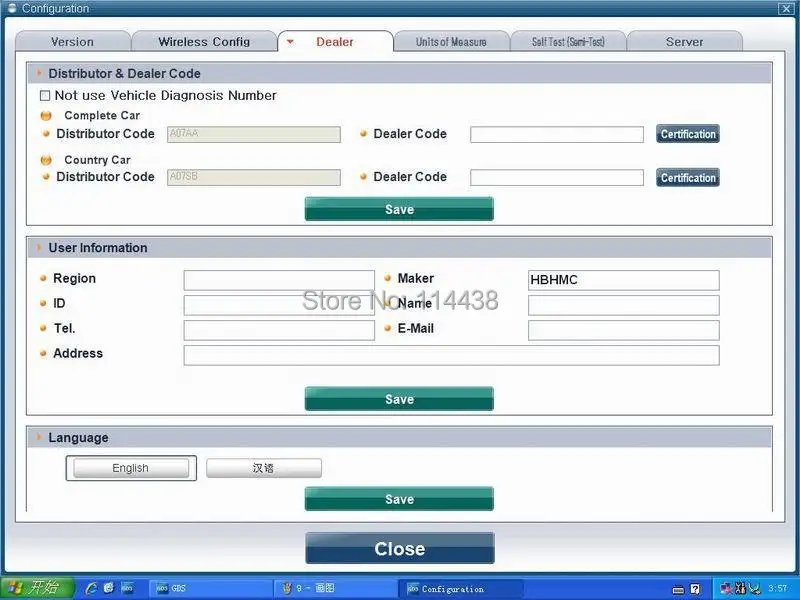Viewport: 800px width, 600px height.
Task: Close the Configuration dialog with the Close button
Action: click(399, 548)
